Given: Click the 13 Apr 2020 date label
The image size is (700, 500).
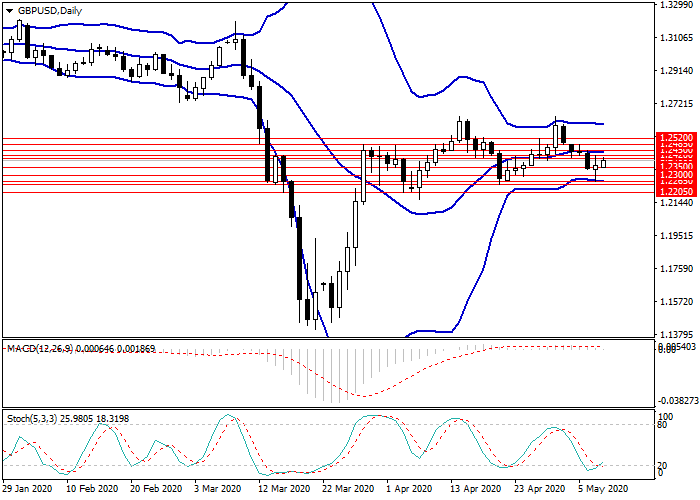Looking at the screenshot, I should click(x=474, y=490).
